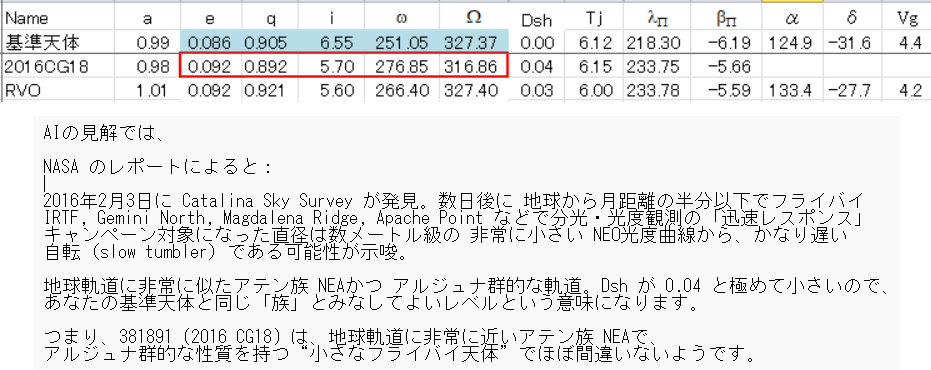This screenshot has width=931, height=370.
Task: Select cell with value 327.37
Action: click(474, 42)
